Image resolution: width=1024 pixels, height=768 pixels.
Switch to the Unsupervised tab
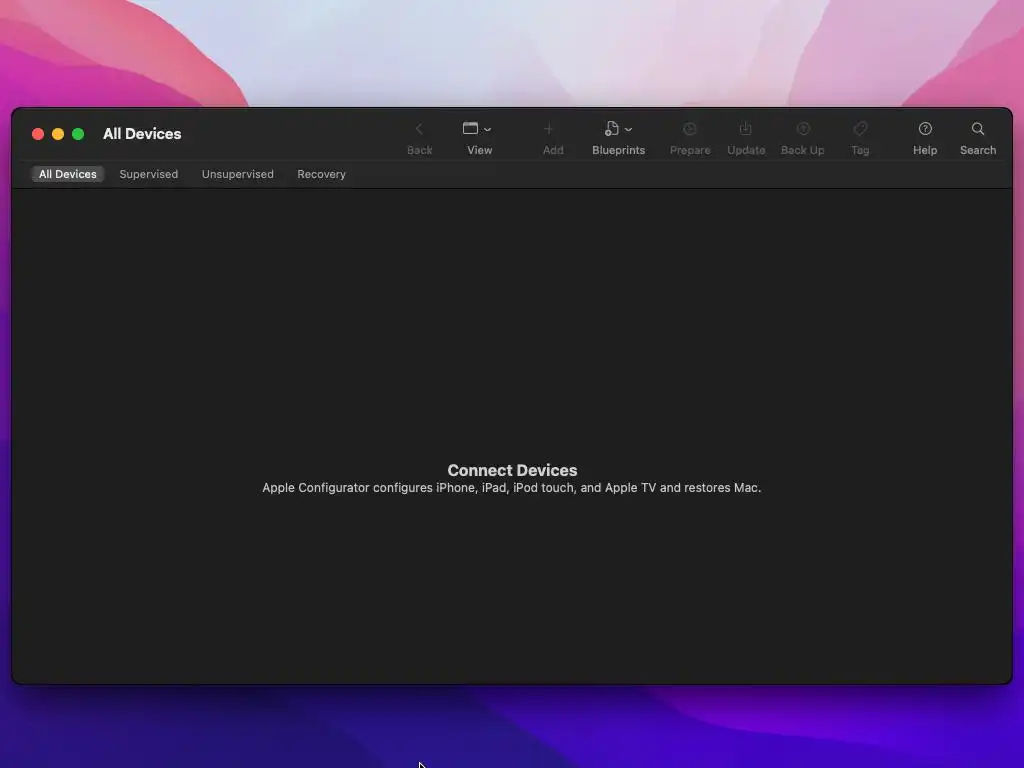tap(238, 174)
